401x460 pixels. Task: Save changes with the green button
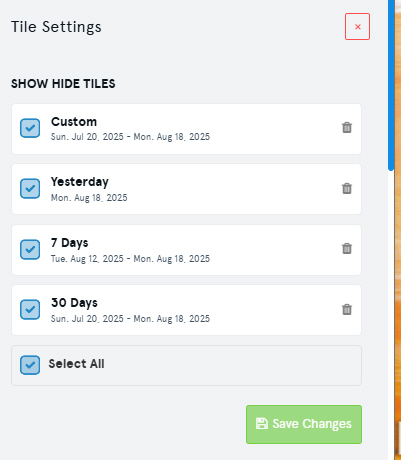click(304, 424)
